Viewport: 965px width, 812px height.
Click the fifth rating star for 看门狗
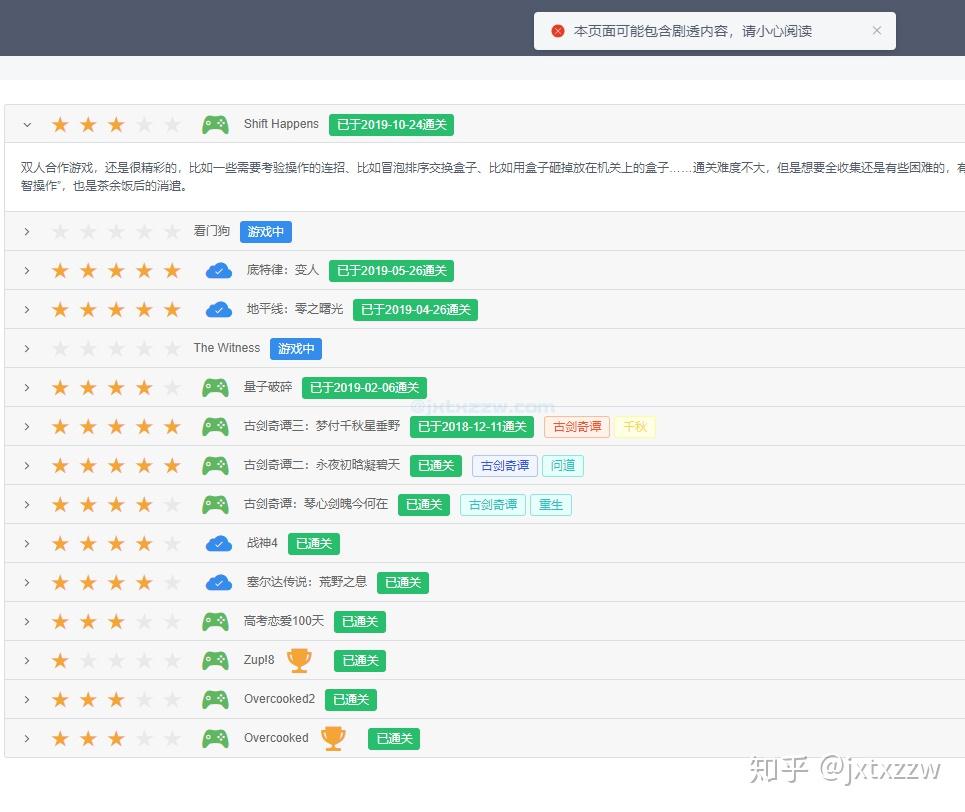pos(172,231)
